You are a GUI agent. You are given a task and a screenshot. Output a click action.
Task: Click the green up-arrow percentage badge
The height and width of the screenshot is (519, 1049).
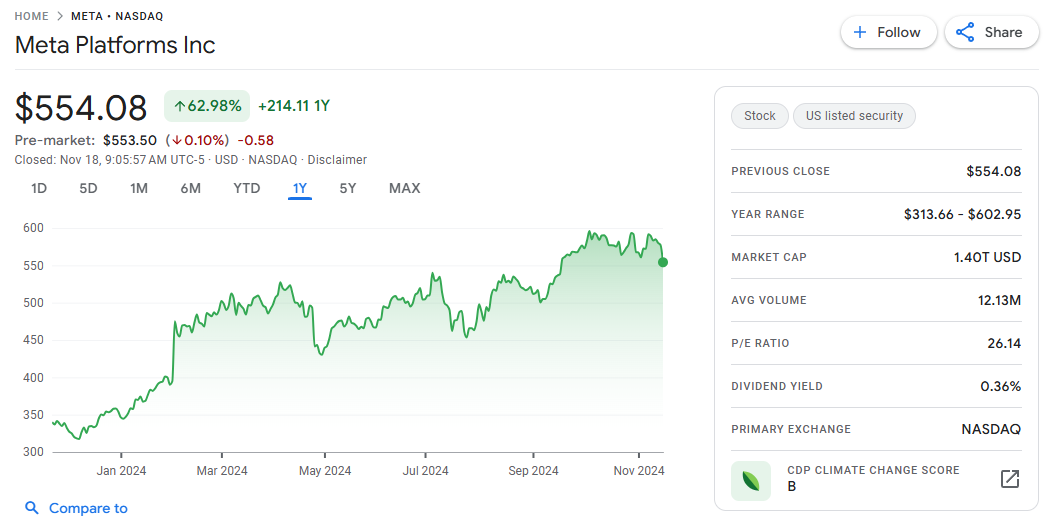(207, 106)
